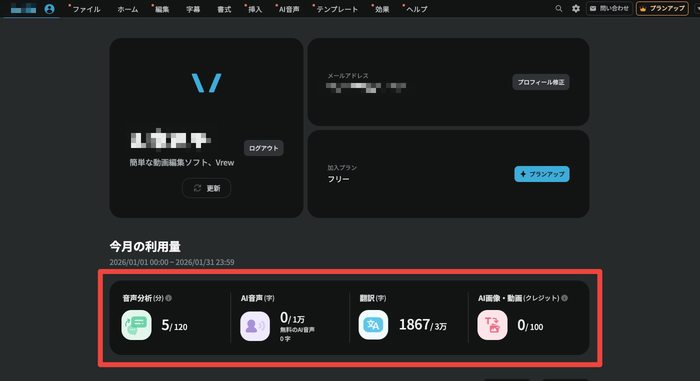
Task: Open the account profile icon
Action: 50,9
